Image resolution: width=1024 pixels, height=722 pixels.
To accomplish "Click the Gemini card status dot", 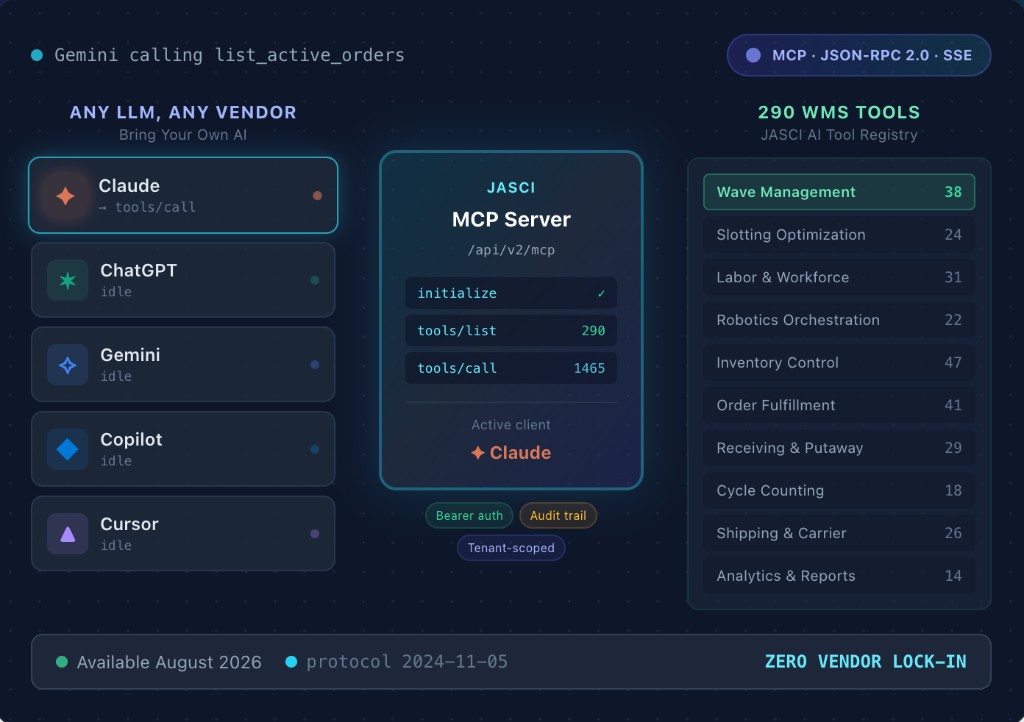I will [315, 364].
